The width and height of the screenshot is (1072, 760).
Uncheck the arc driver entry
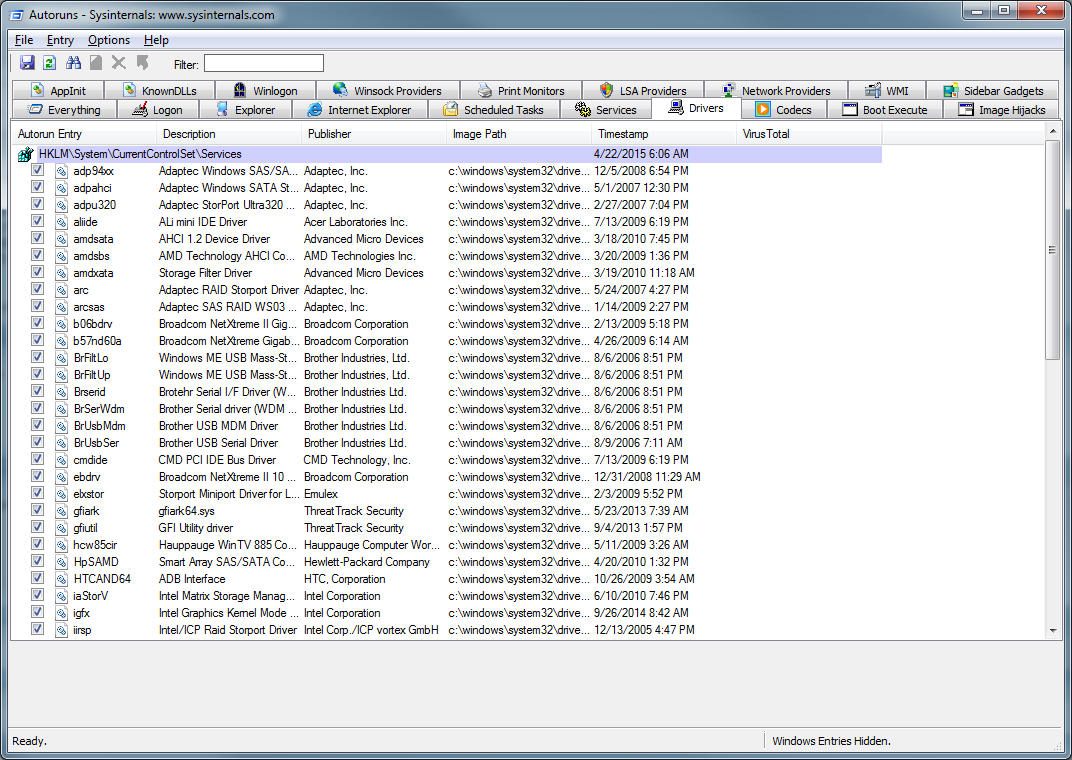pos(38,289)
